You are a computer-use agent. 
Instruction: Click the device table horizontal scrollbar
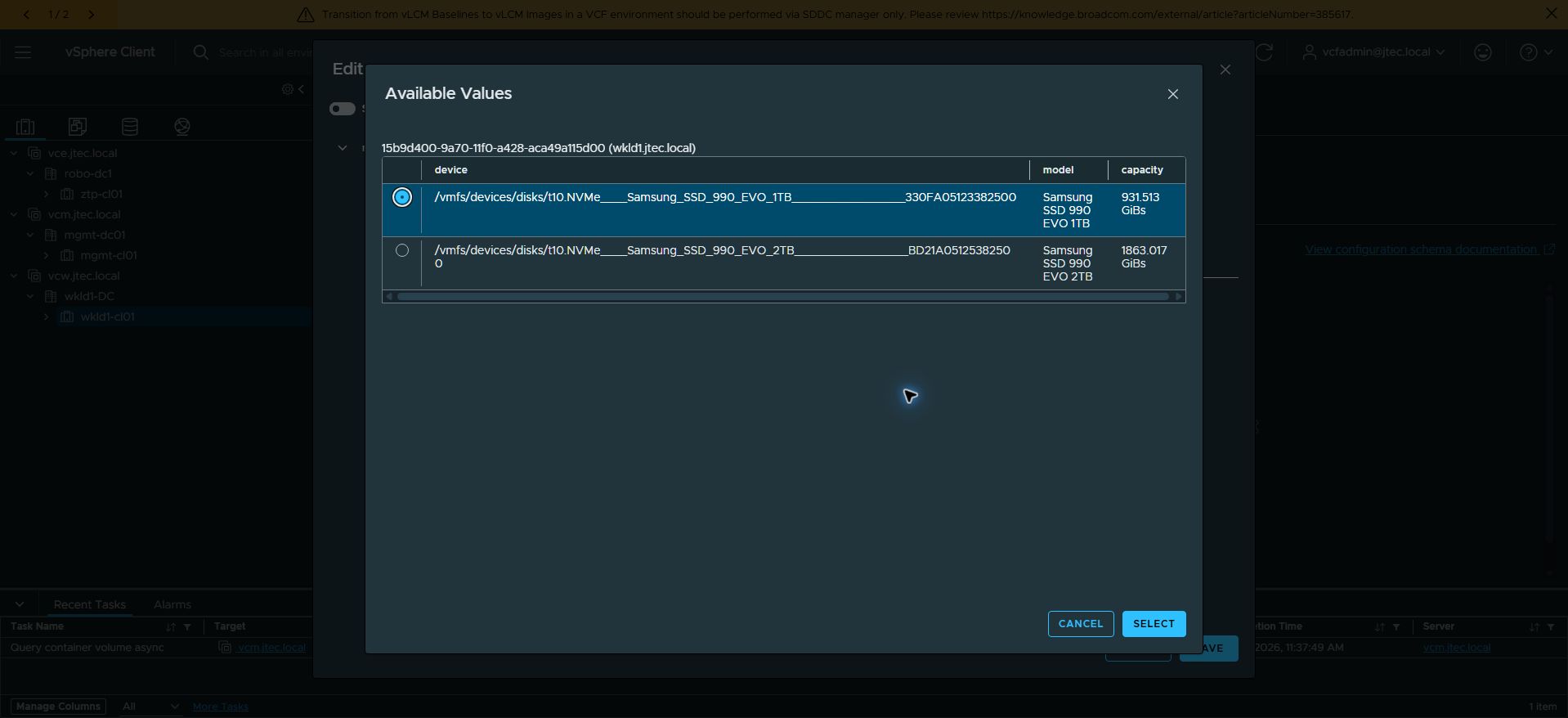pyautogui.click(x=783, y=296)
